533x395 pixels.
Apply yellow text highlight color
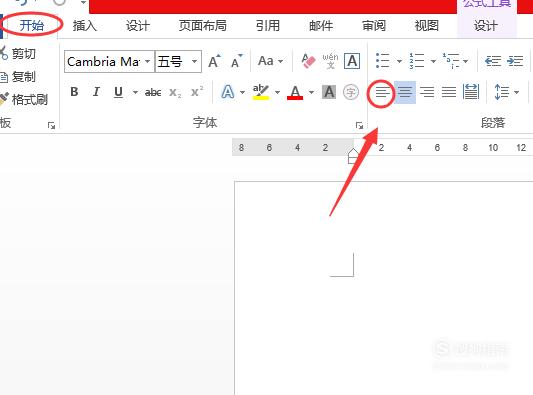[x=261, y=92]
